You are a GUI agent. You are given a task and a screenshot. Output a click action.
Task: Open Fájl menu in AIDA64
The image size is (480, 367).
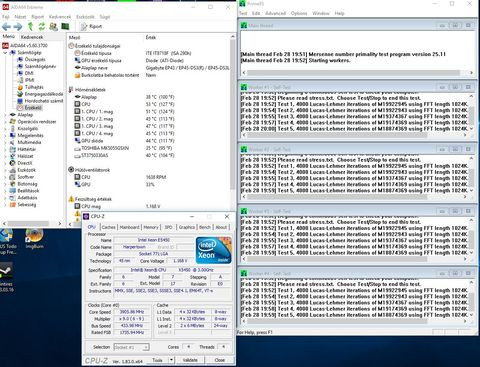(6, 17)
